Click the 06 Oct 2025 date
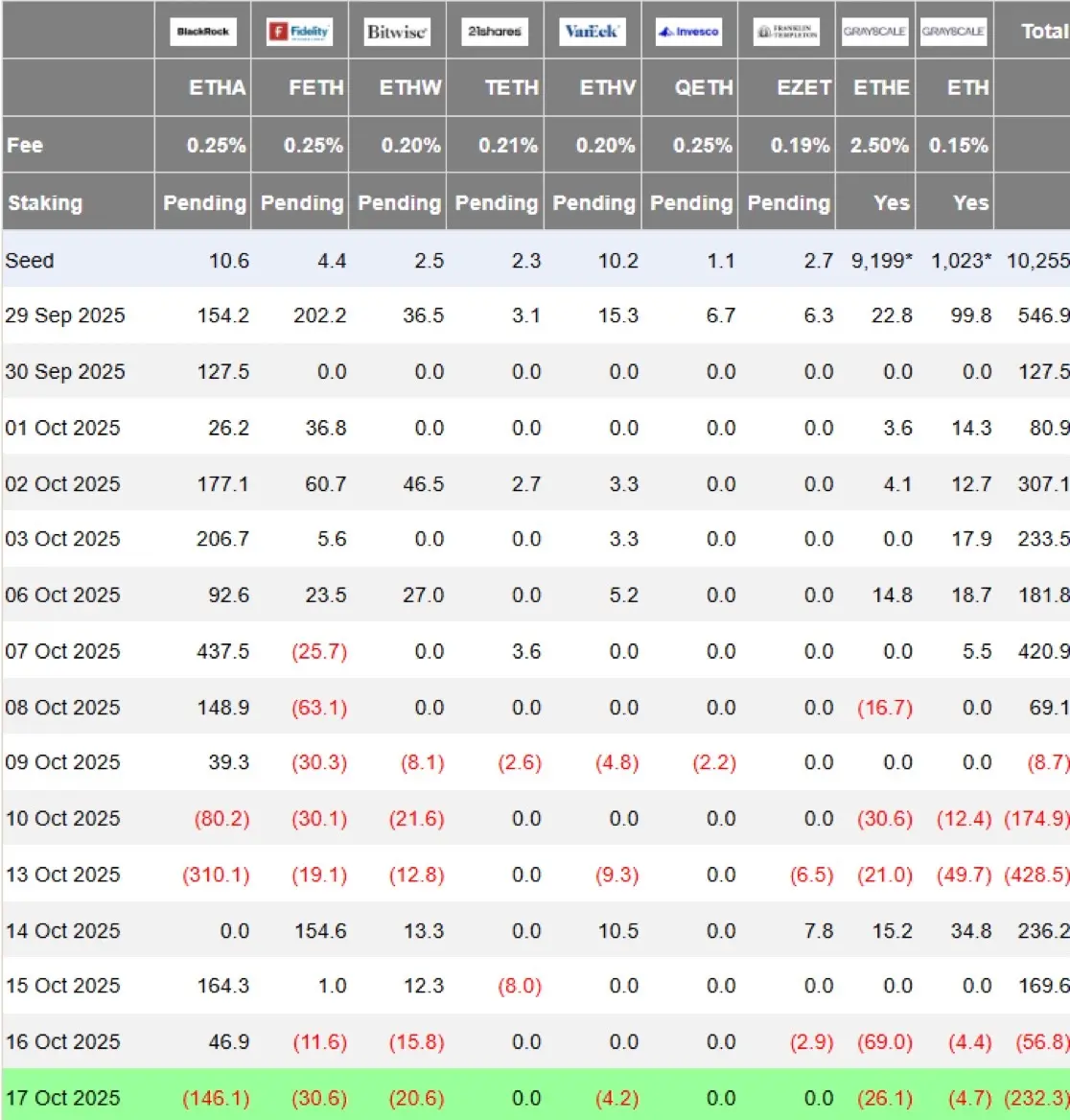Screen dimensions: 1070x1120 point(63,595)
